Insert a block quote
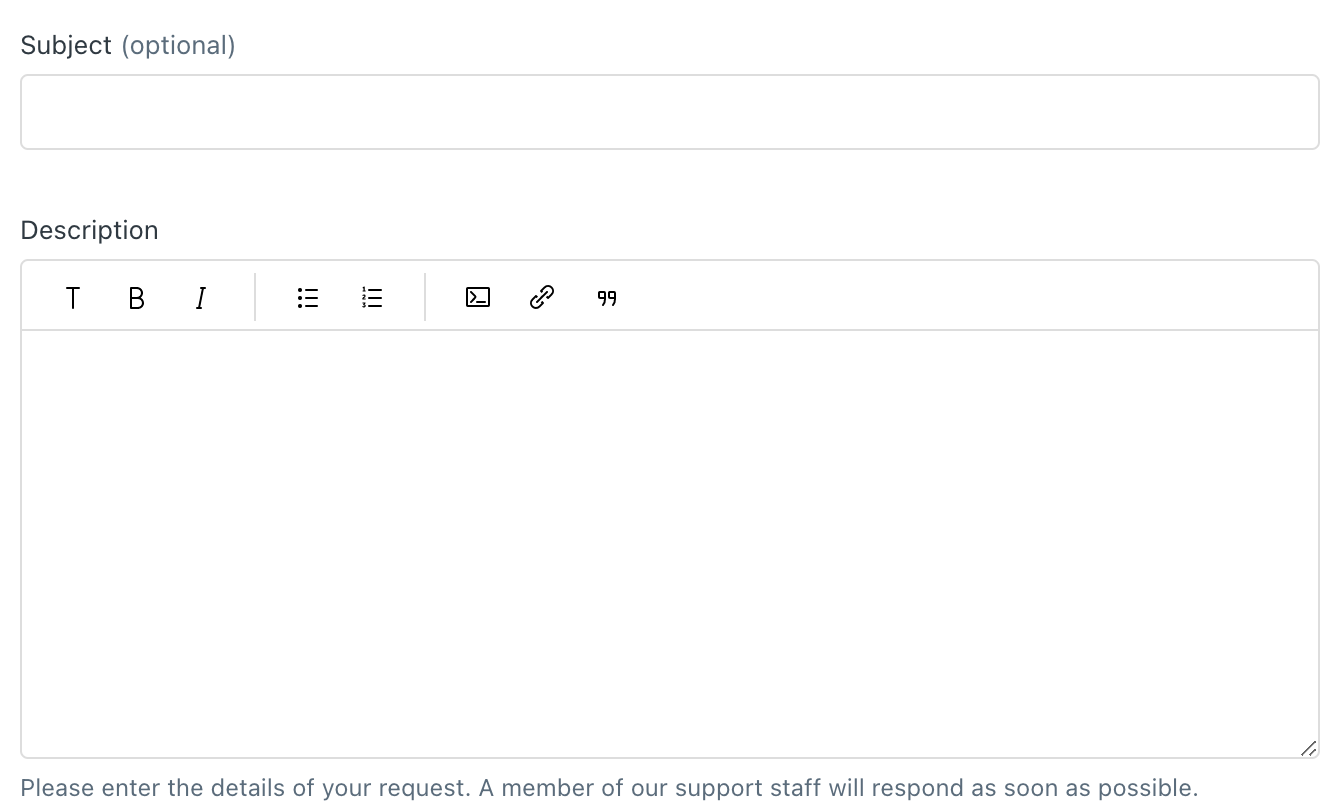The image size is (1344, 812). (x=607, y=298)
